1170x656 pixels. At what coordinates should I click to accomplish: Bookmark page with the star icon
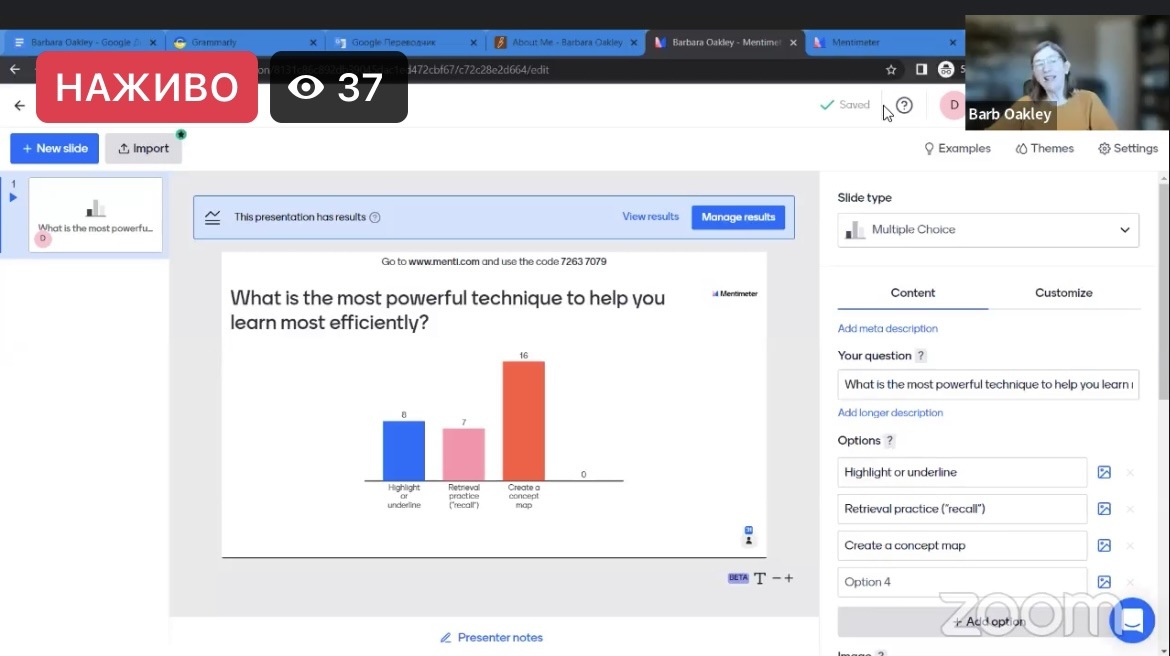[x=891, y=69]
